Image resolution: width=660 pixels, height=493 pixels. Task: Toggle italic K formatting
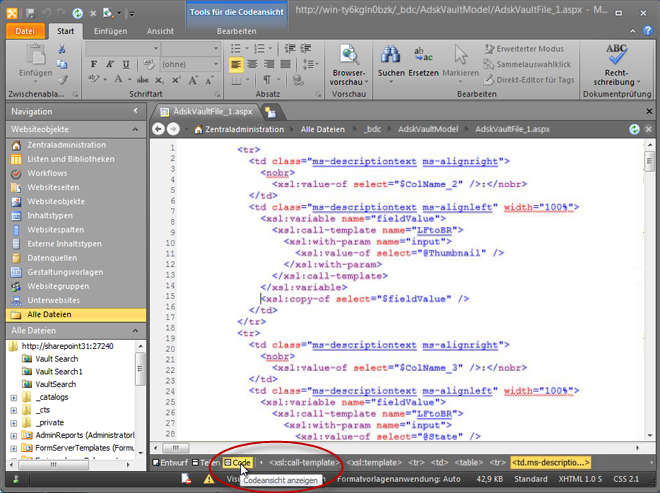pyautogui.click(x=110, y=64)
